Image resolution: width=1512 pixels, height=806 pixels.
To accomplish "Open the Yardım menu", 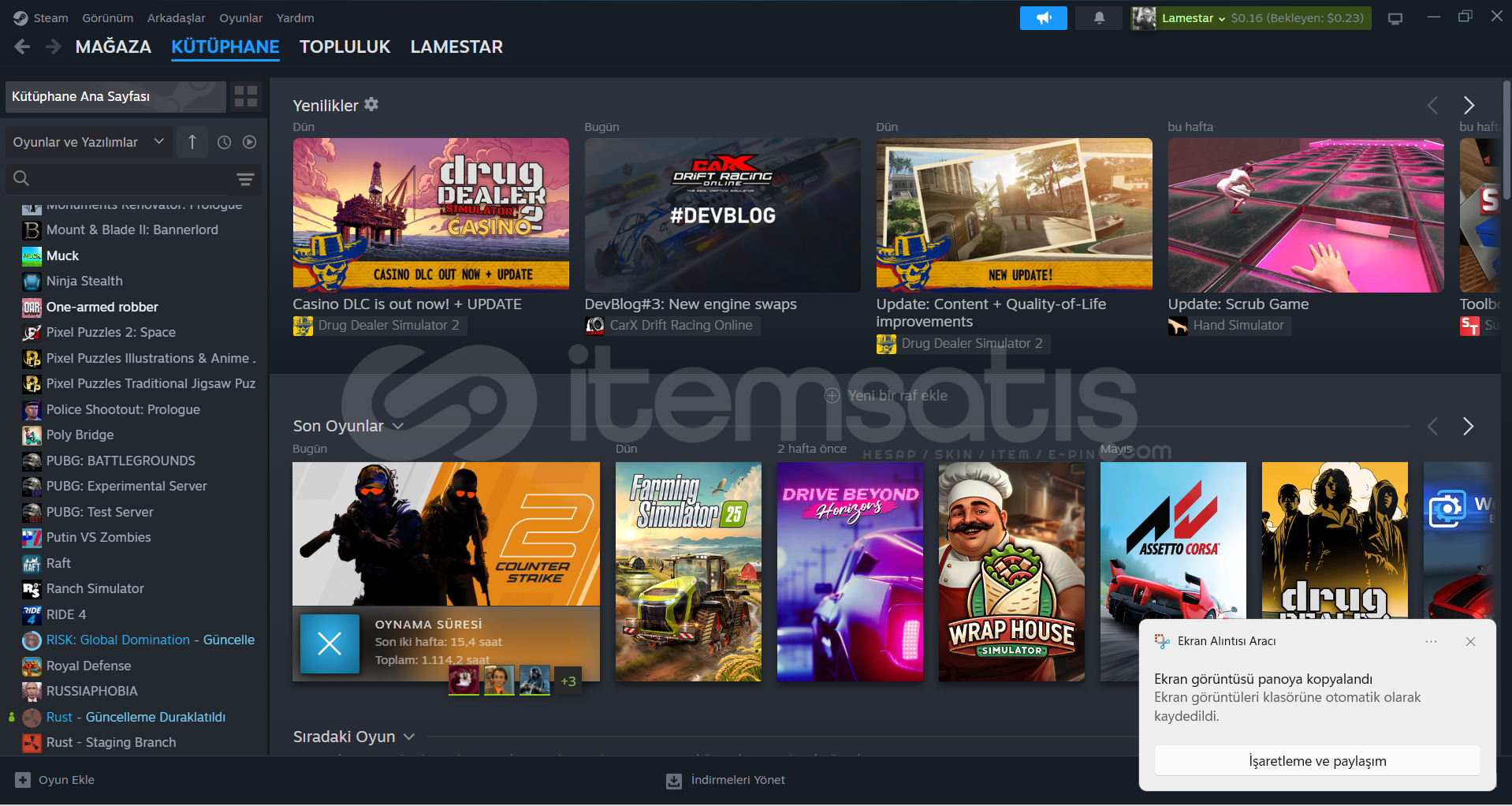I will click(x=296, y=18).
